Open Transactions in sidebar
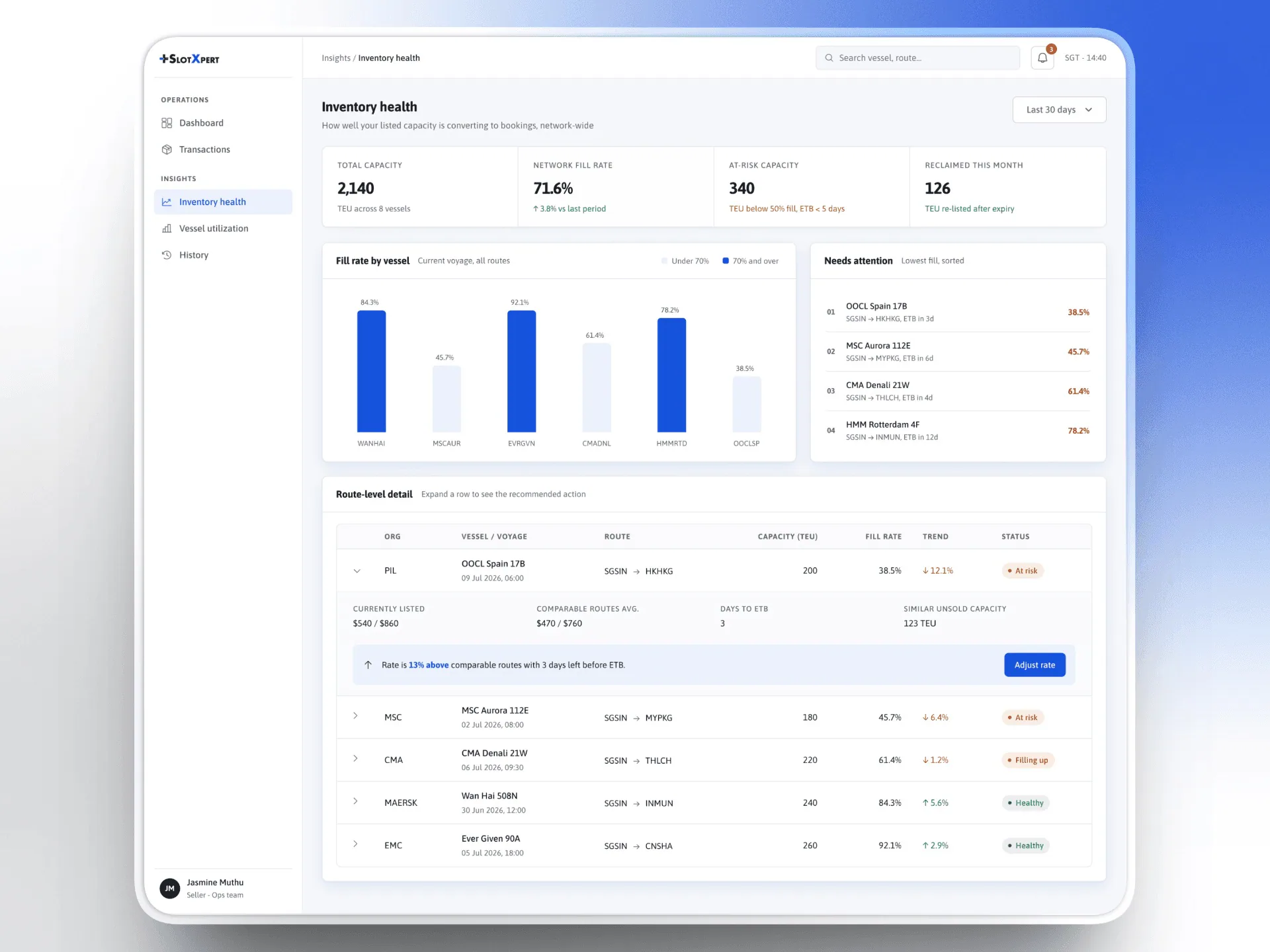 coord(223,149)
